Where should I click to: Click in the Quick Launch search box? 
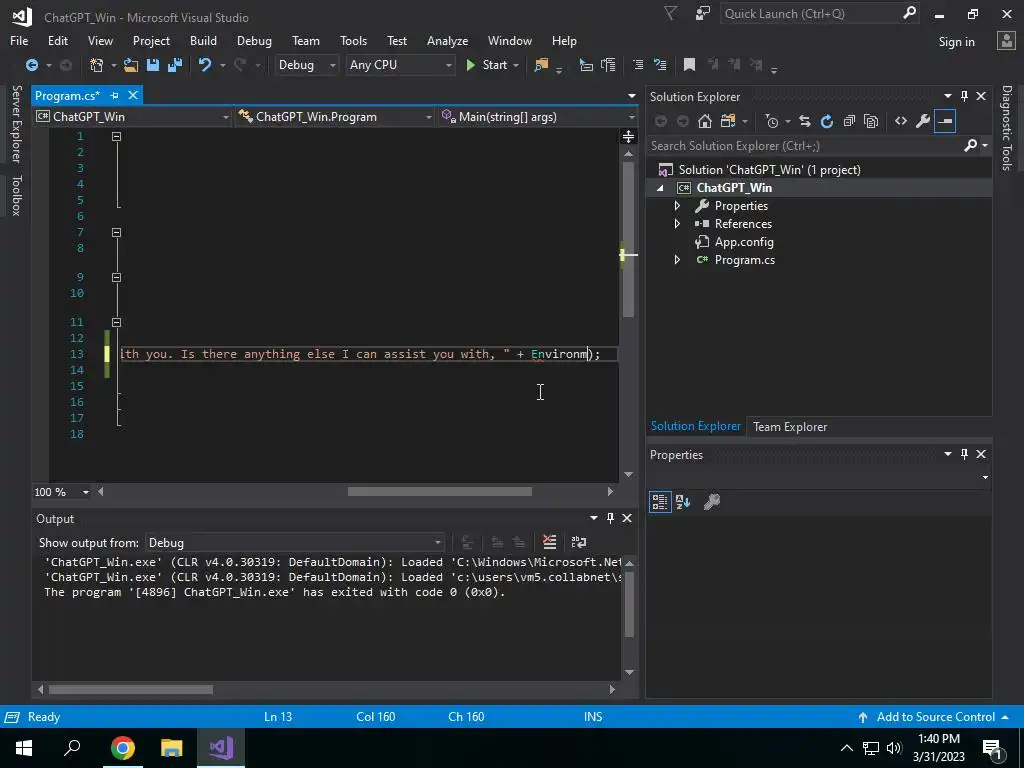(812, 14)
